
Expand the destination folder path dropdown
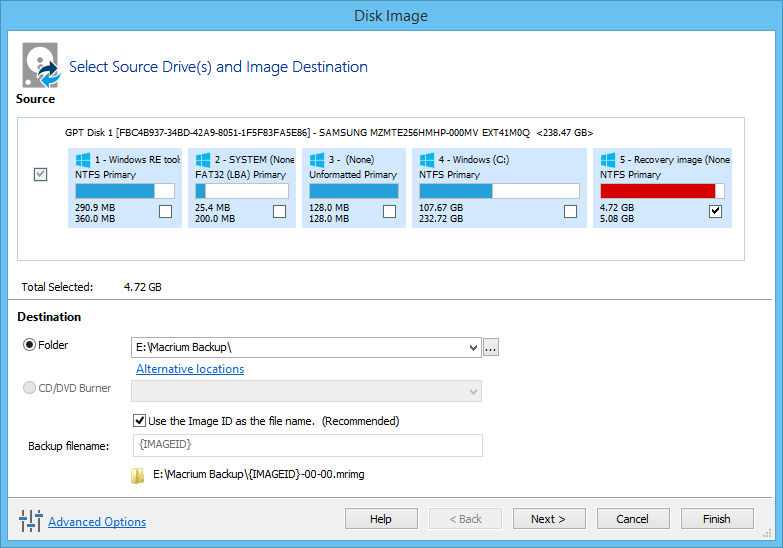(473, 348)
